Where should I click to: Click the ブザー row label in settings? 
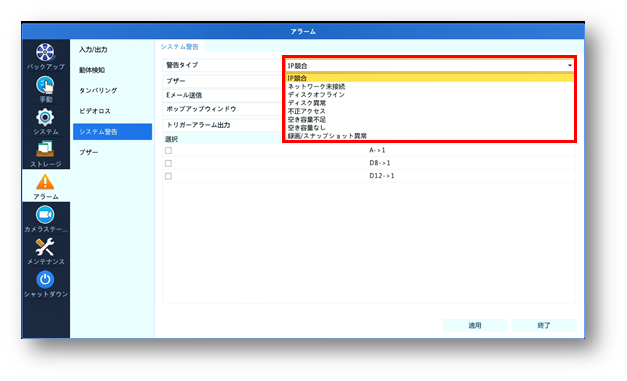click(x=176, y=81)
